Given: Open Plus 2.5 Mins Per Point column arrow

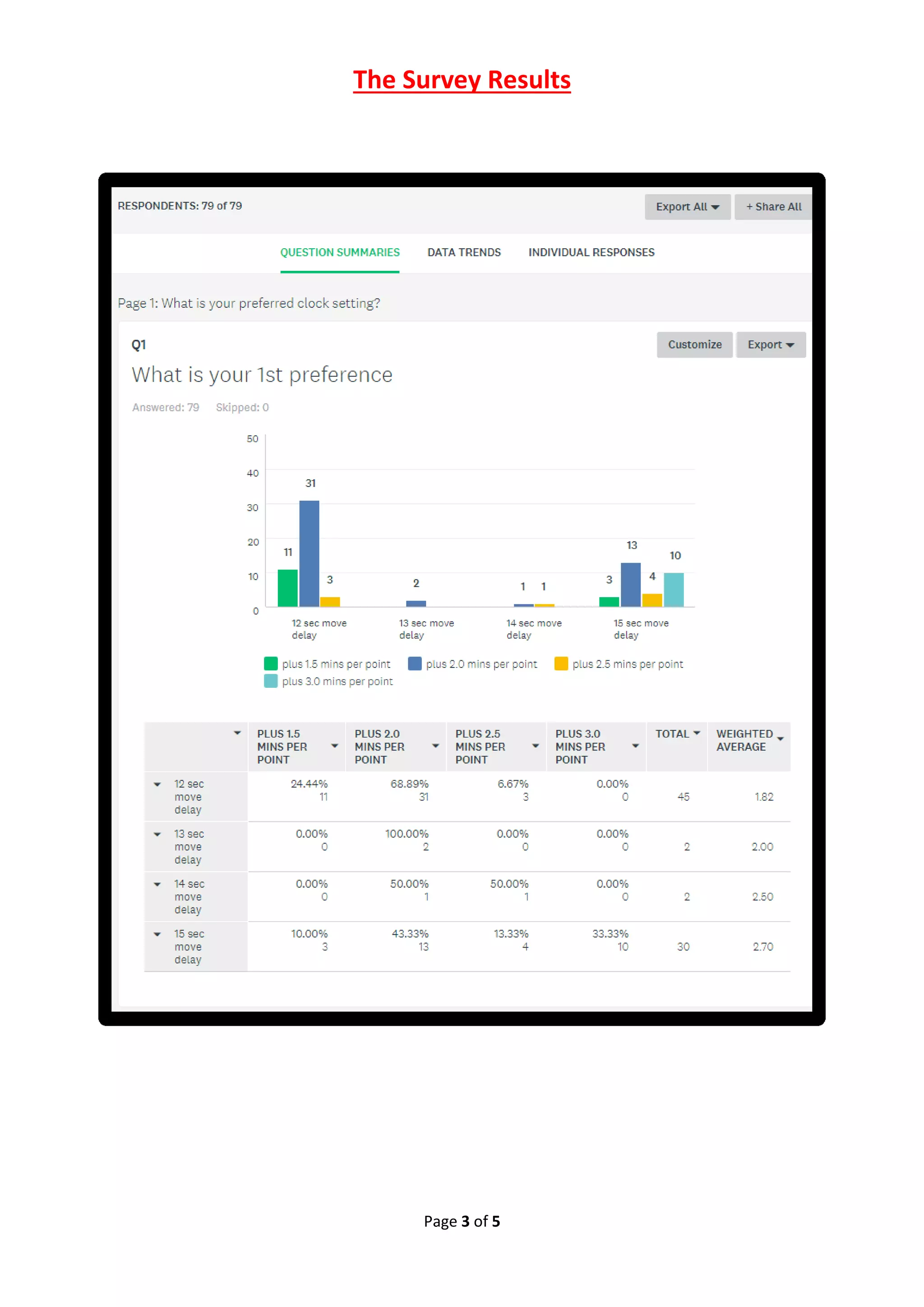Looking at the screenshot, I should tap(536, 746).
